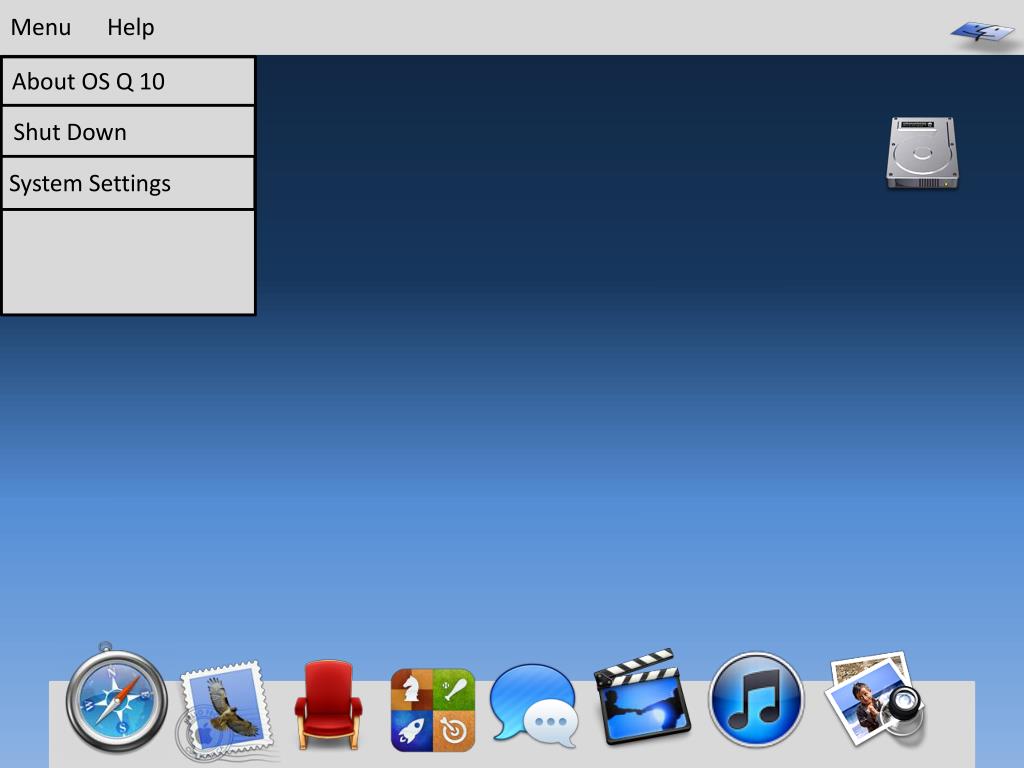Open iMovie clapperboard icon

click(642, 697)
